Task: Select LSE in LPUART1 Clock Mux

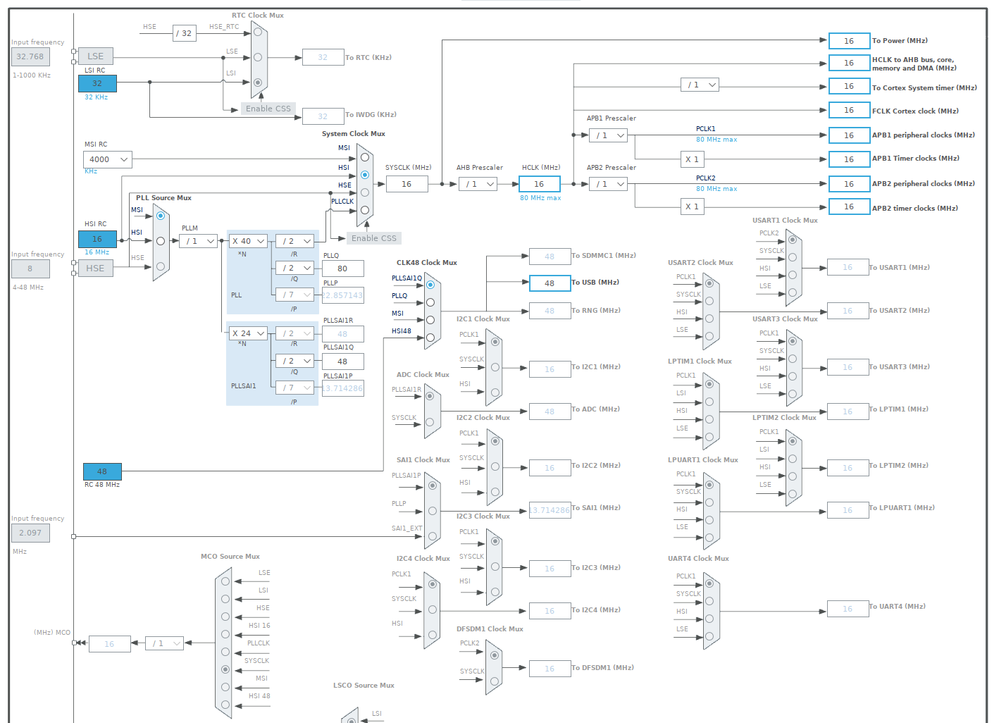Action: 709,536
